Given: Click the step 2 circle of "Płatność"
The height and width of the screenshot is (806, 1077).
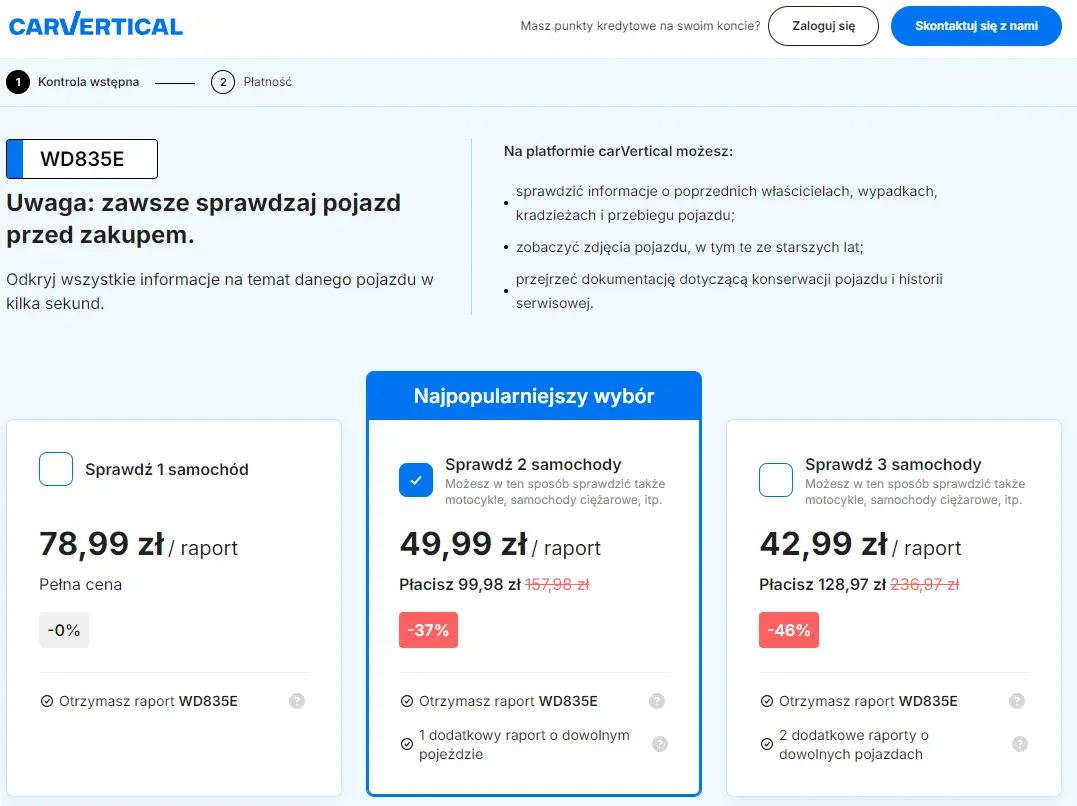Looking at the screenshot, I should click(222, 81).
